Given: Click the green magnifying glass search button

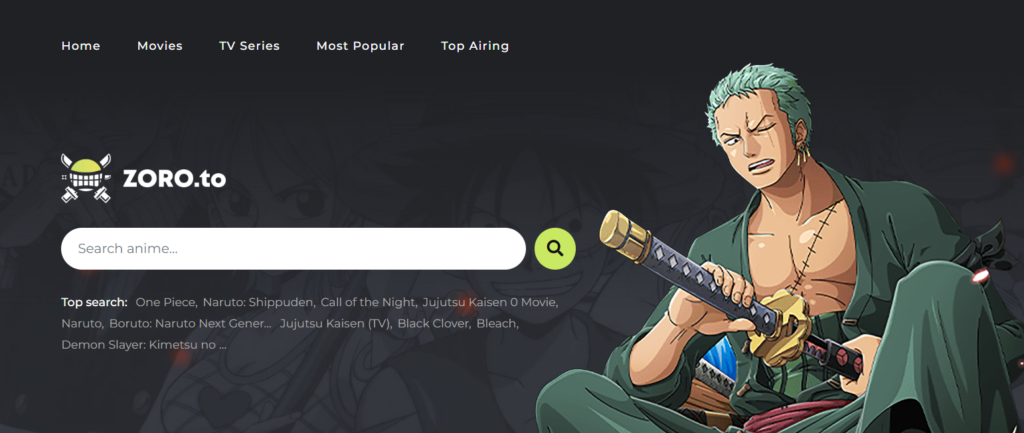Looking at the screenshot, I should coord(555,248).
